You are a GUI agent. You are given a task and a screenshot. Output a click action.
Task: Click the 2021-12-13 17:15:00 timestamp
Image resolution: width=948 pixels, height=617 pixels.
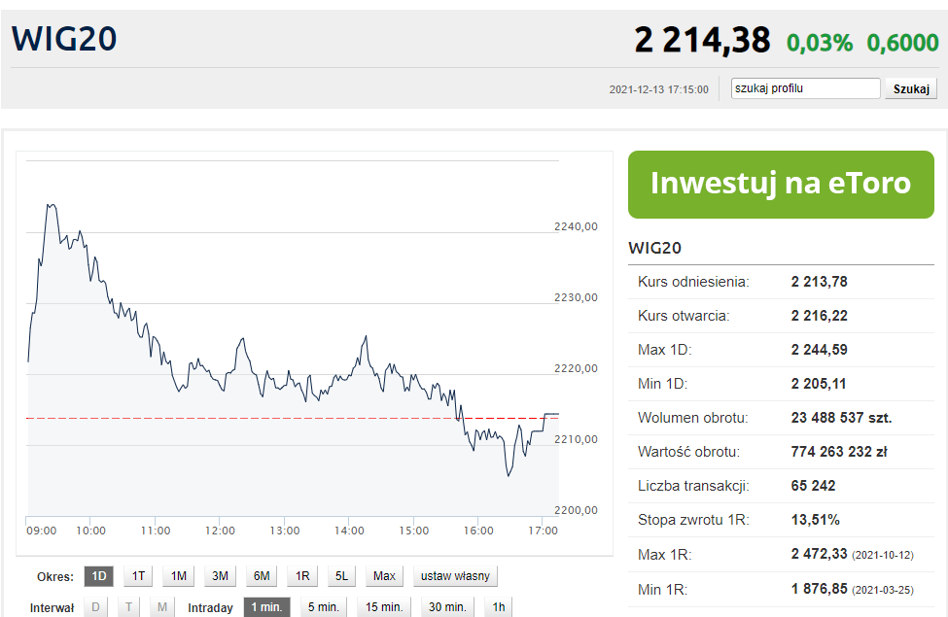tap(658, 89)
